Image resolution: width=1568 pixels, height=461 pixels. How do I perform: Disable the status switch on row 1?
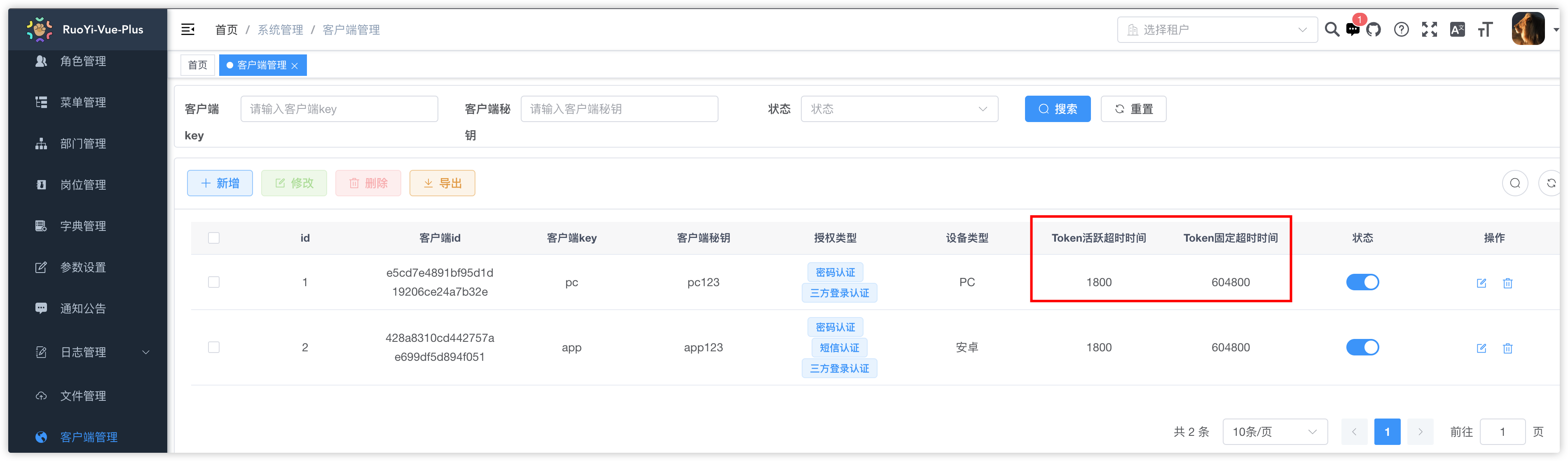pyautogui.click(x=1363, y=282)
